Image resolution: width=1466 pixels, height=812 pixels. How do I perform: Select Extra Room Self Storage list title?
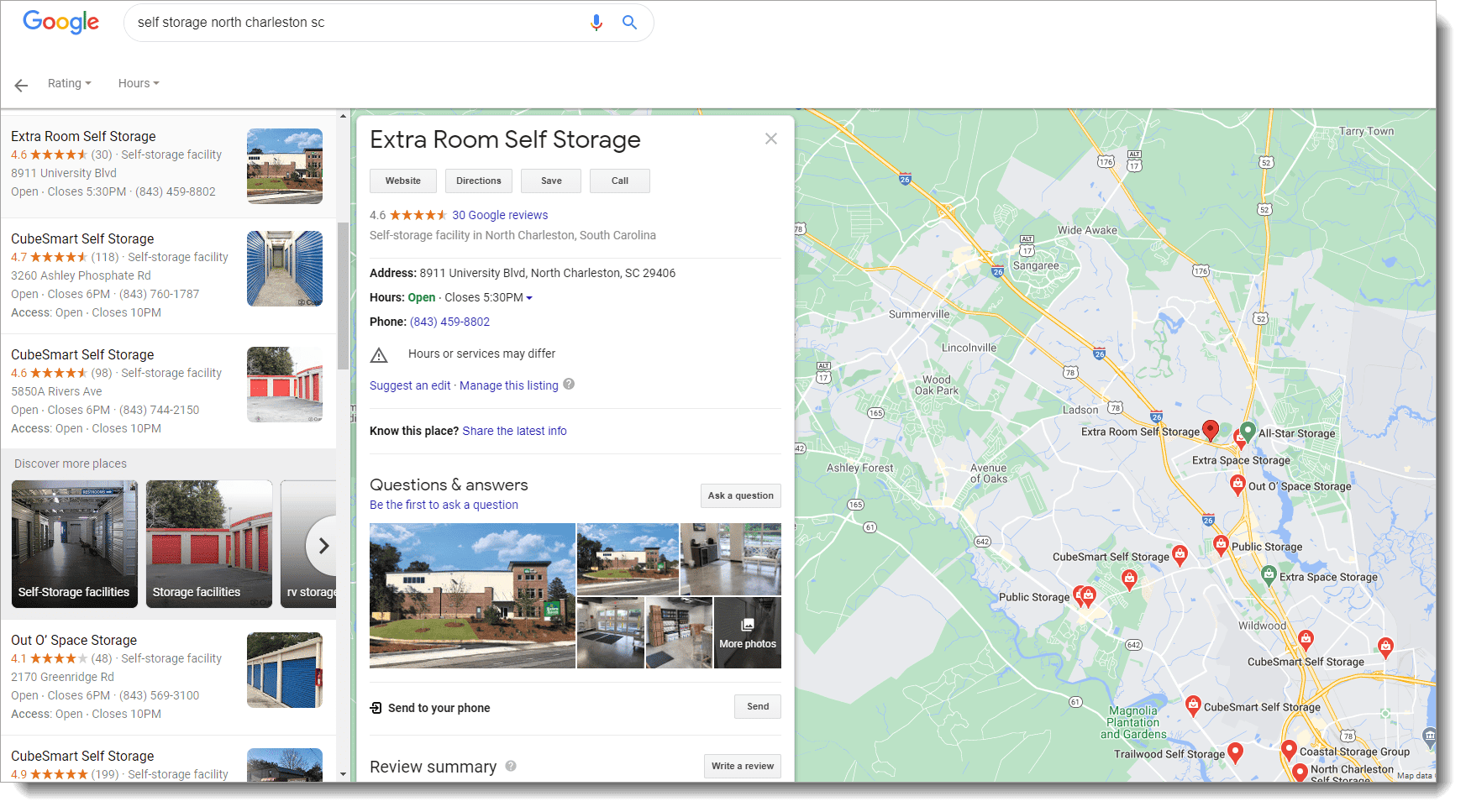[x=83, y=136]
